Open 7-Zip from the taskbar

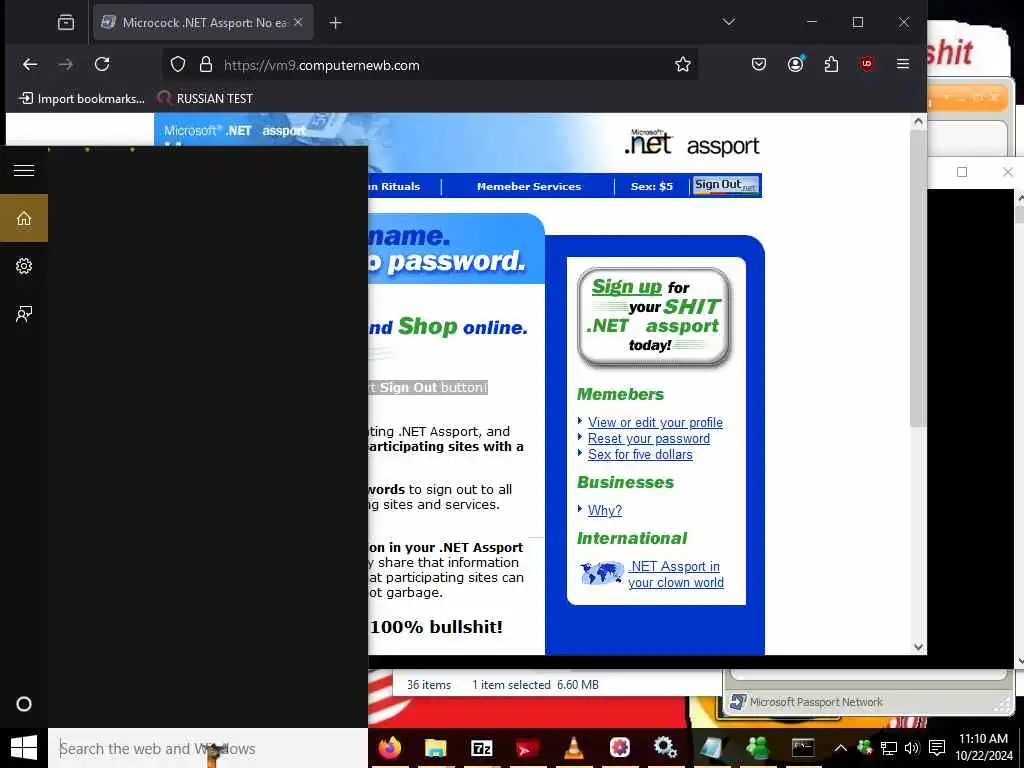[481, 748]
